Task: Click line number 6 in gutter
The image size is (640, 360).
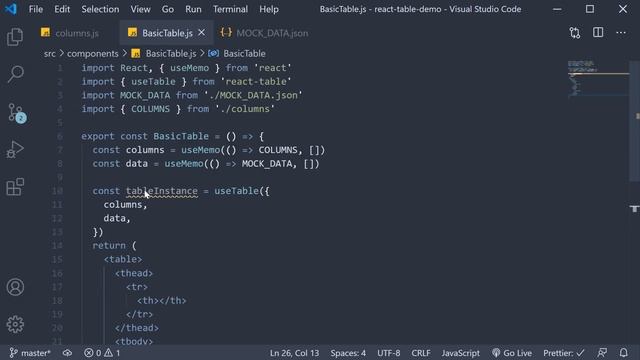Action: 60,136
